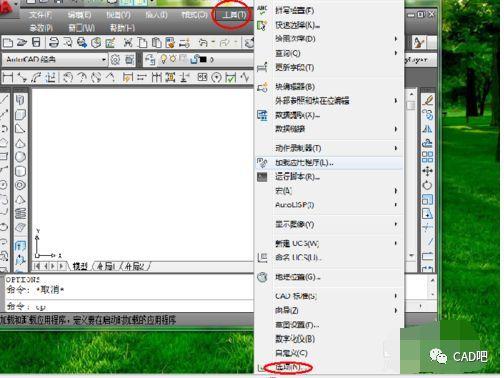Click the Cut (scissors) icon
The height and width of the screenshot is (378, 504).
[x=128, y=43]
